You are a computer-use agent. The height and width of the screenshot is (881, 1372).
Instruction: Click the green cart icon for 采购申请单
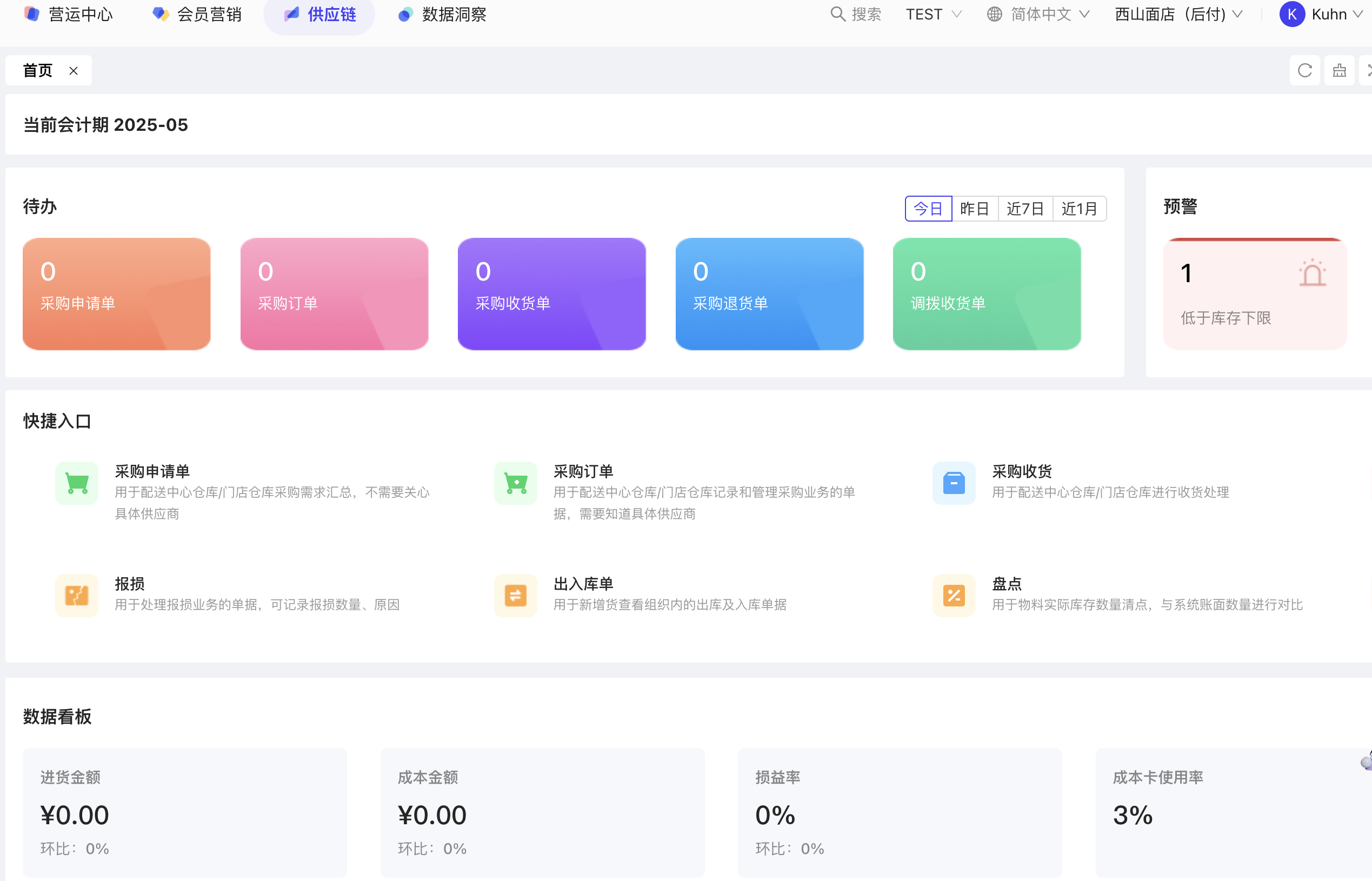click(77, 483)
